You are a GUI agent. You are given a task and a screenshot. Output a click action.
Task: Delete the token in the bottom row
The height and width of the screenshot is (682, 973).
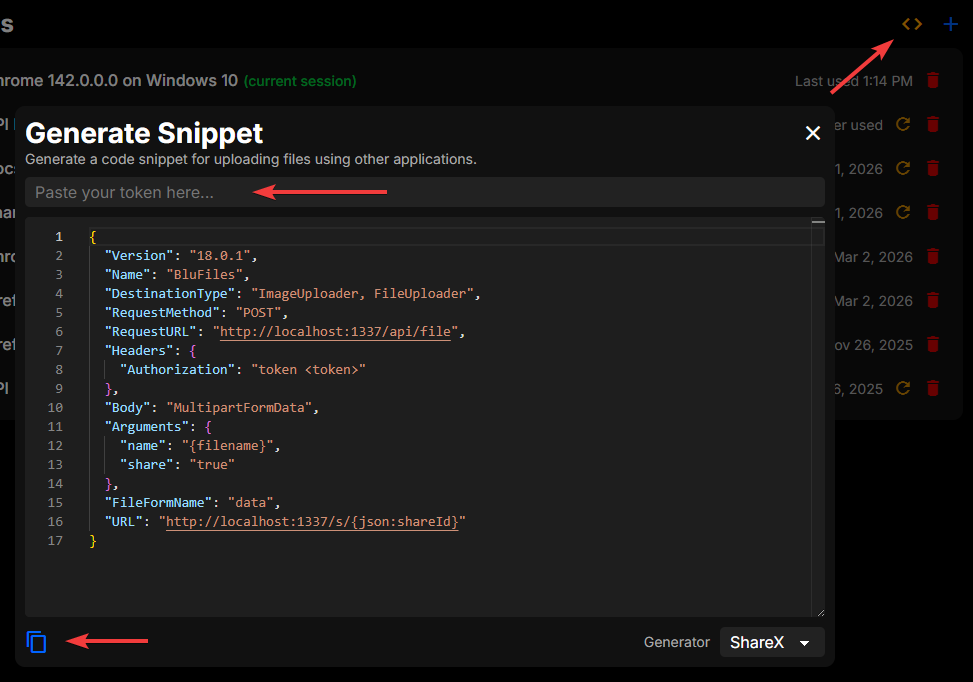coord(933,388)
